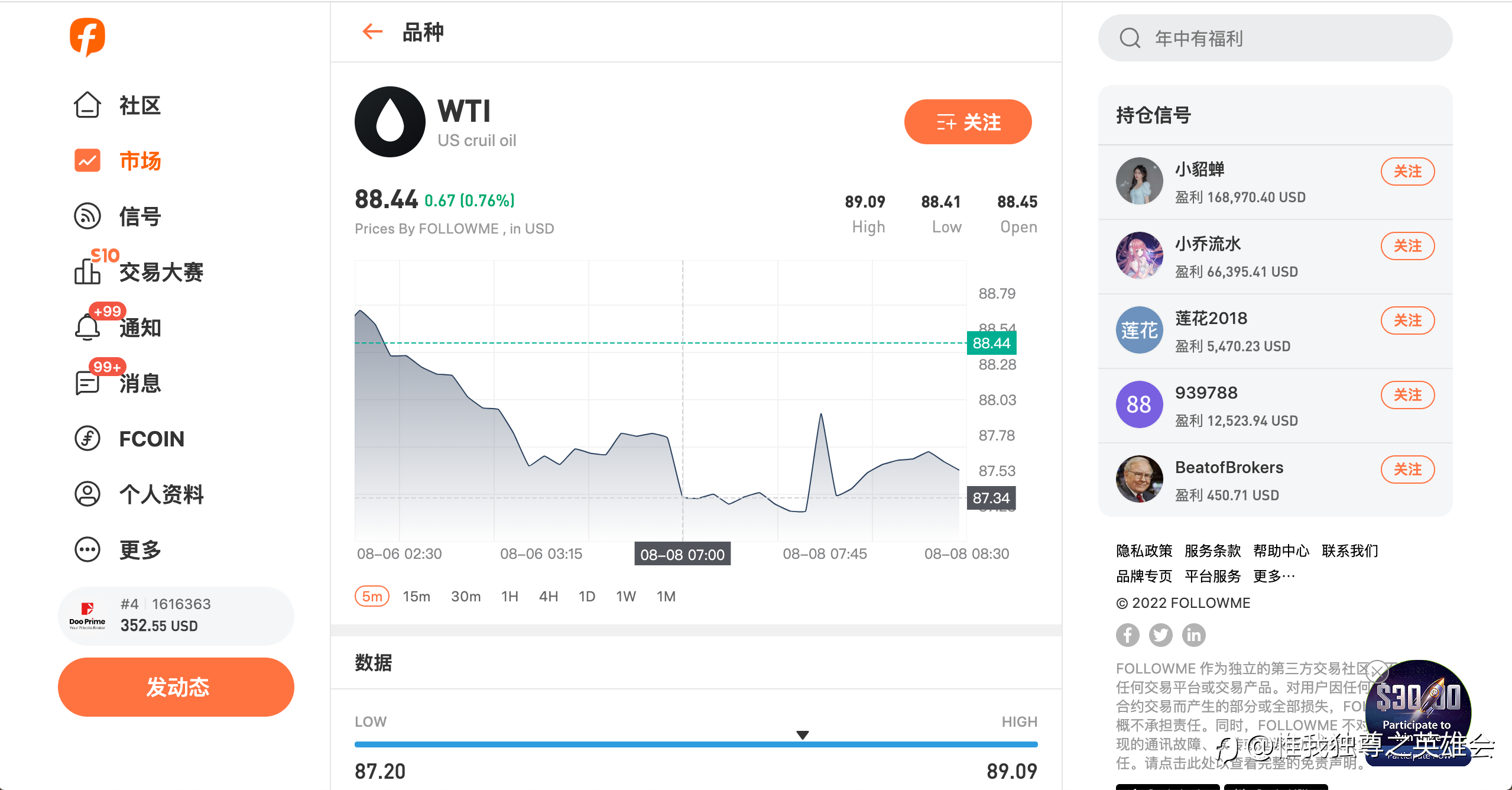Open the 交易大赛 trading contest icon
1512x790 pixels.
(x=87, y=271)
